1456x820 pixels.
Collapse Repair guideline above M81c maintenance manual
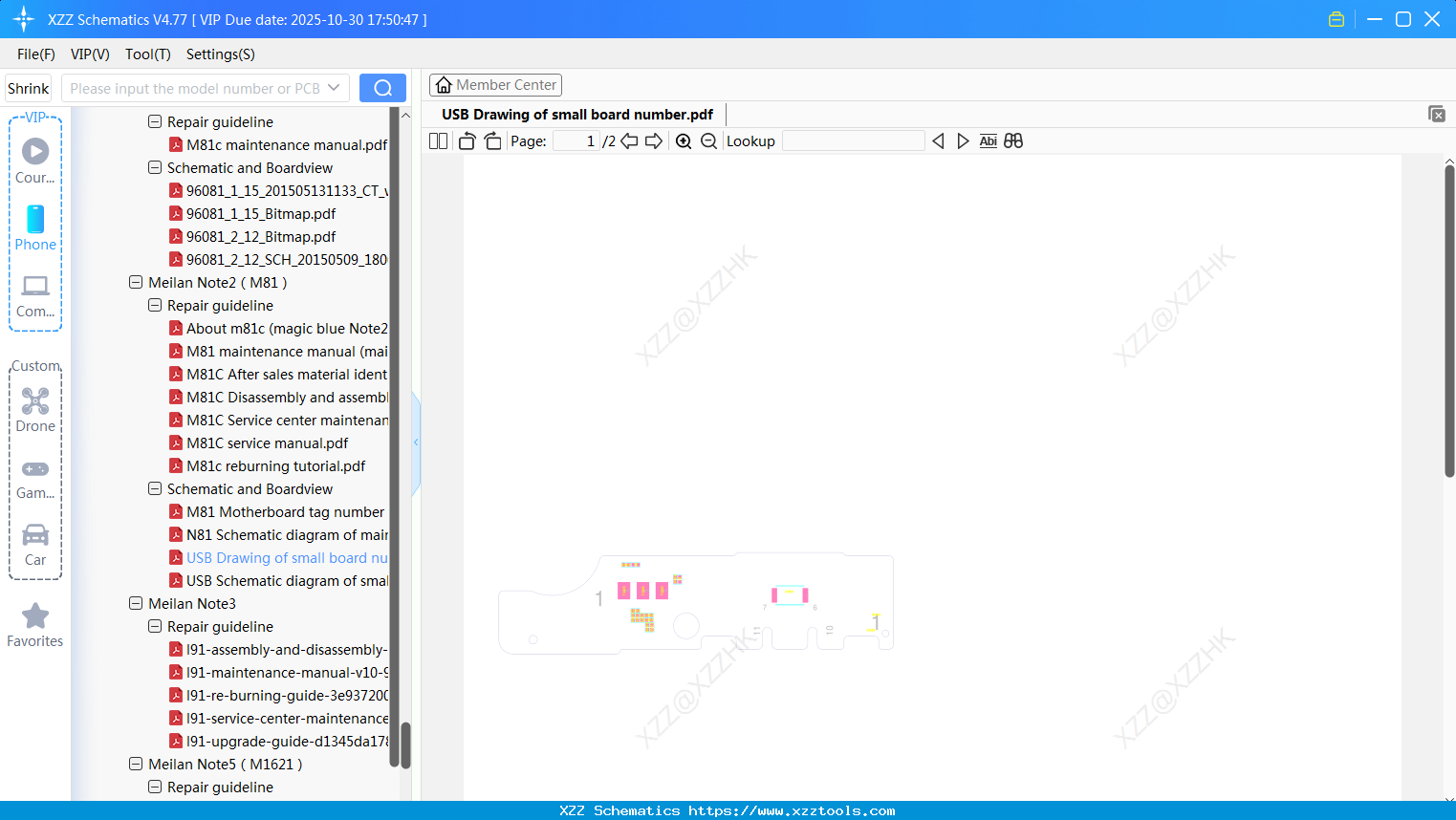(155, 121)
